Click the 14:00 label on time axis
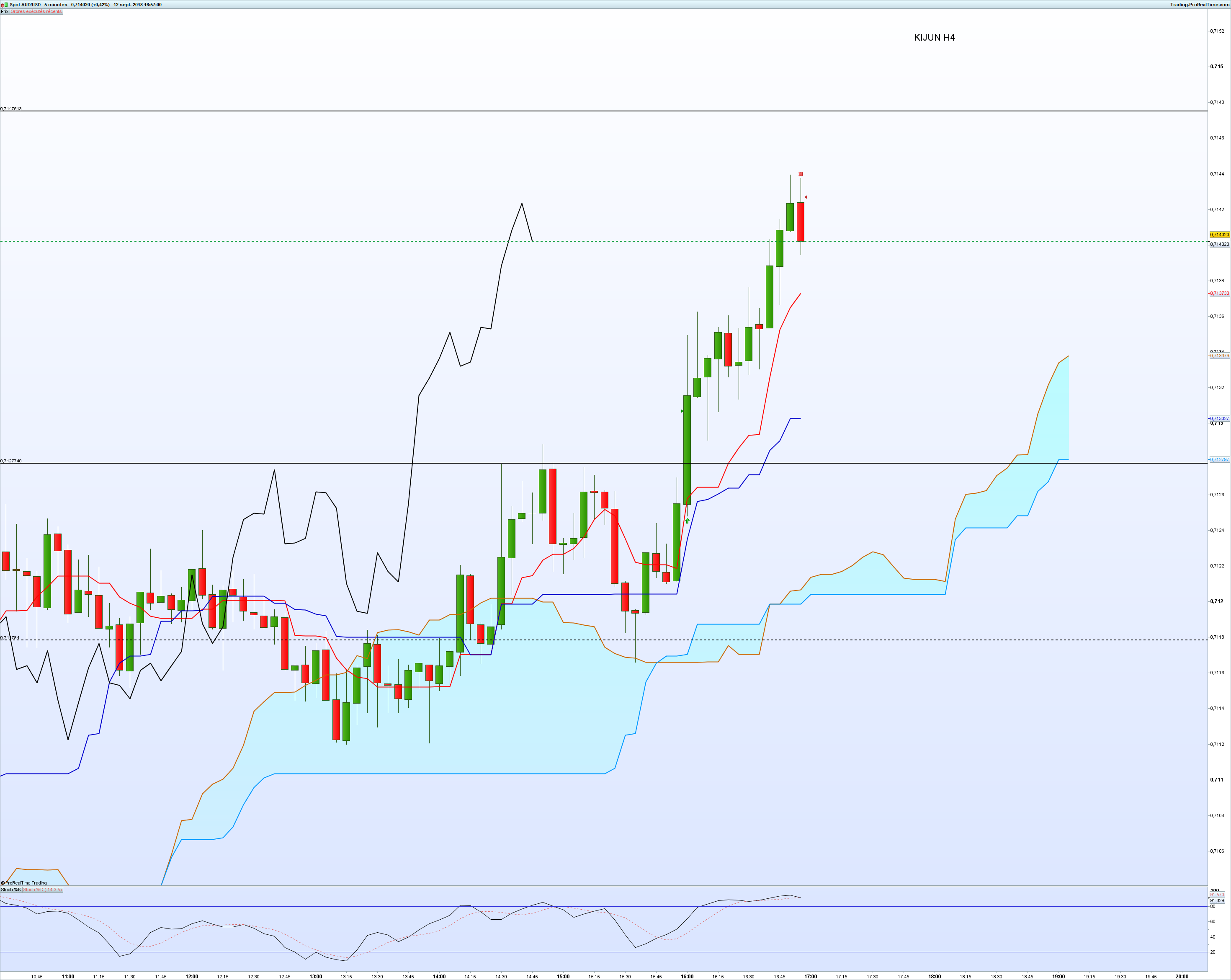This screenshot has width=1231, height=980. (x=439, y=977)
